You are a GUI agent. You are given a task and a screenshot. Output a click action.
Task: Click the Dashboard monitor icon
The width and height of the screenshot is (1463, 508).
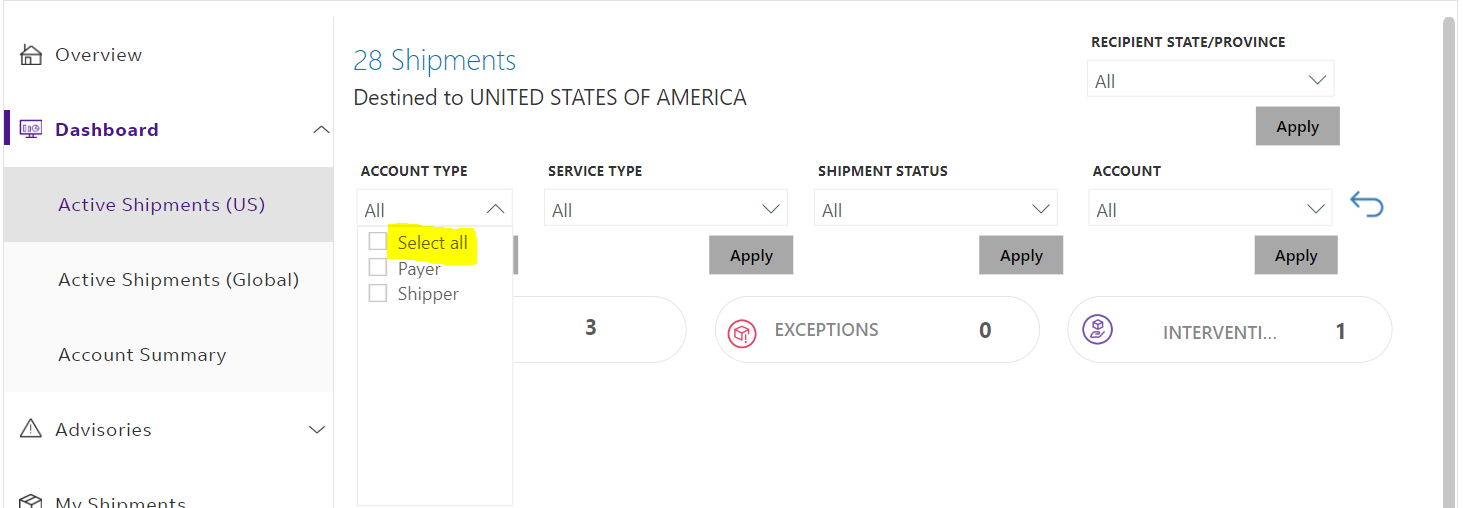coord(31,130)
